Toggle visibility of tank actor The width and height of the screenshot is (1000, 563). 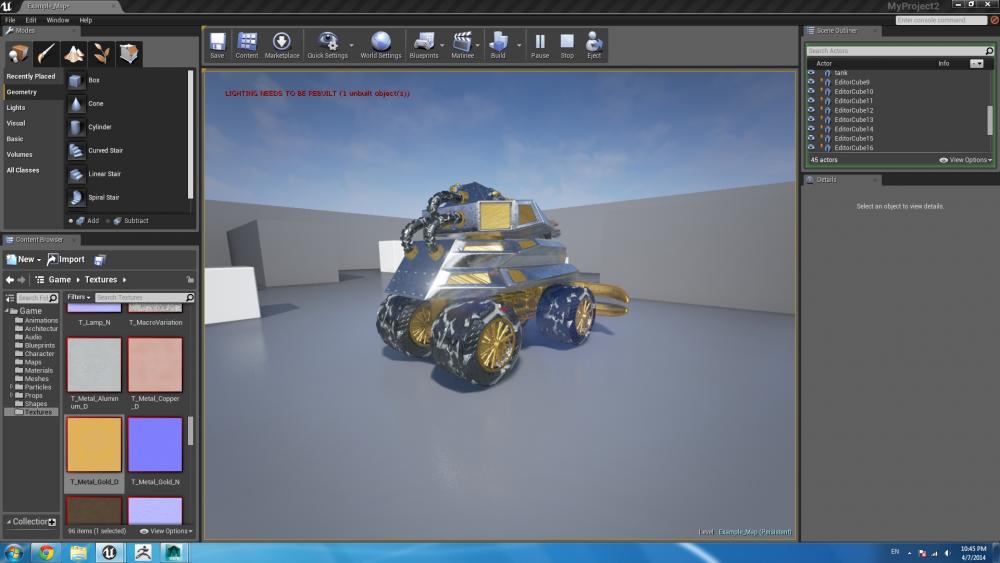pos(811,73)
